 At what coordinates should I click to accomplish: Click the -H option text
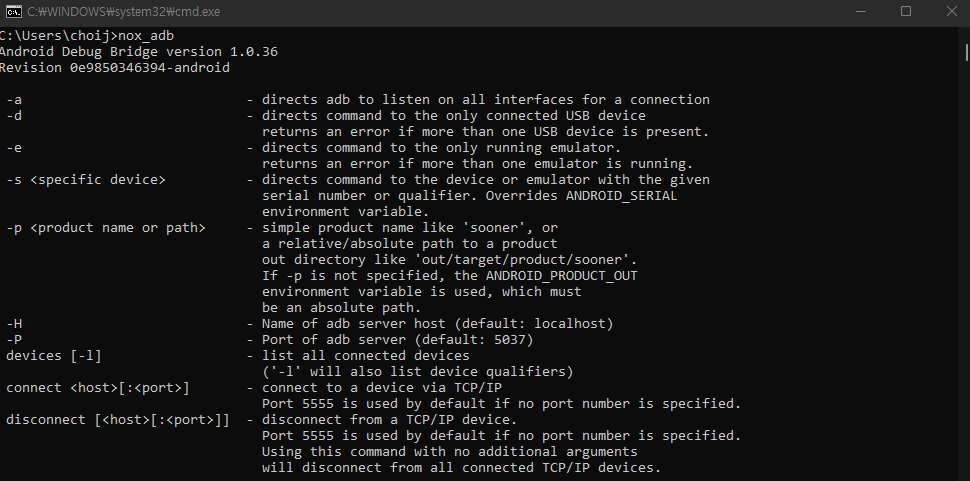[x=14, y=324]
